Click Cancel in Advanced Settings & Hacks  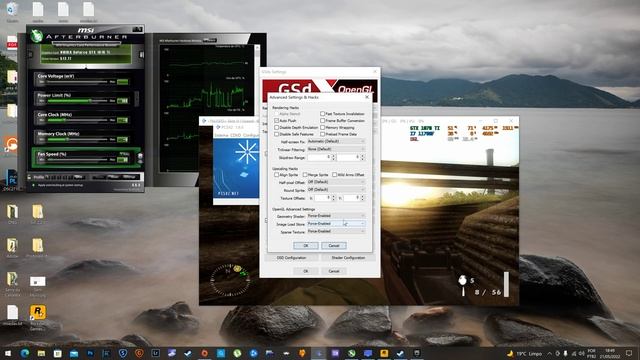coord(334,245)
